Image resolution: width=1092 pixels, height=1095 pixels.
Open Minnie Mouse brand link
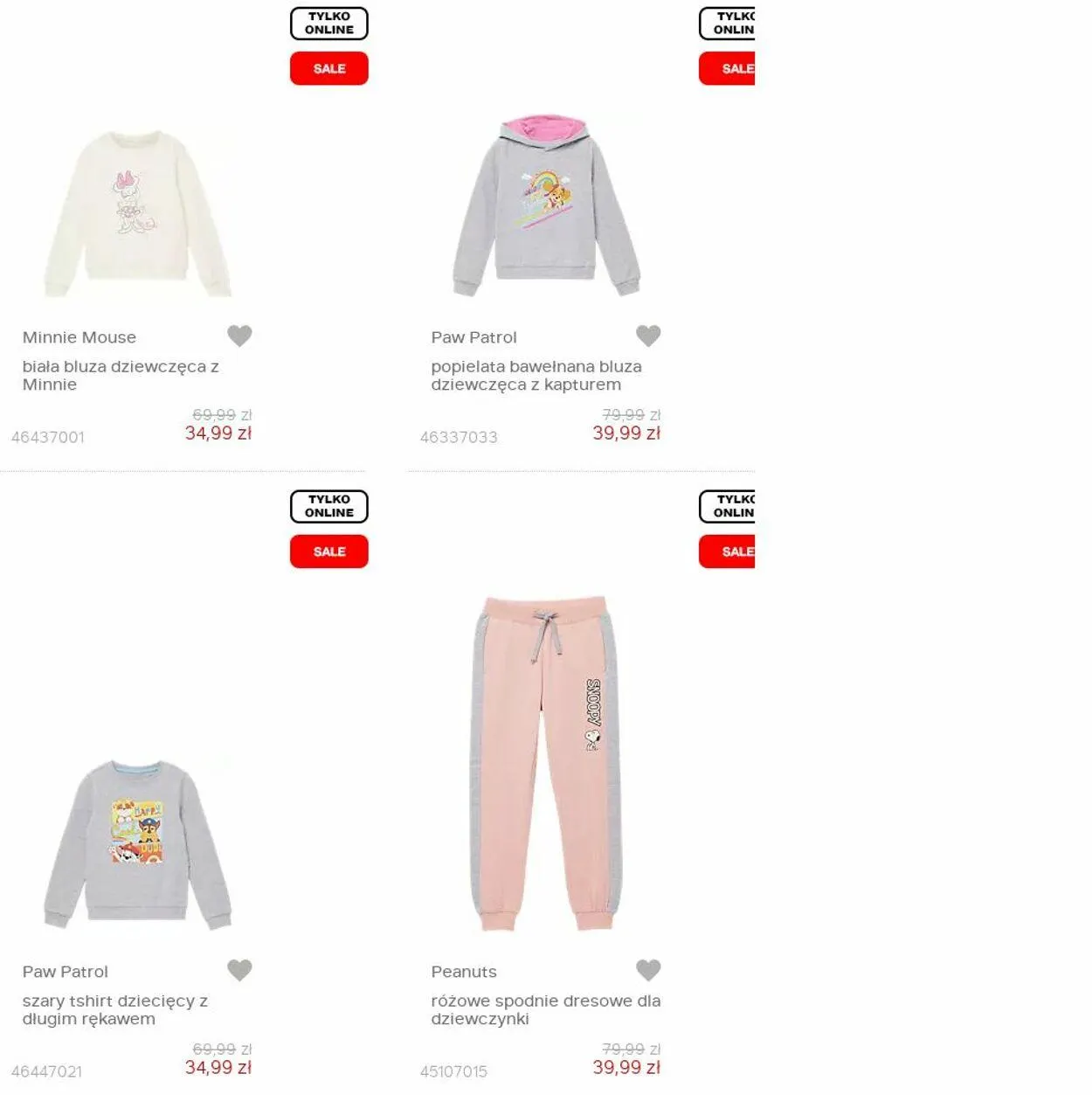tap(79, 337)
